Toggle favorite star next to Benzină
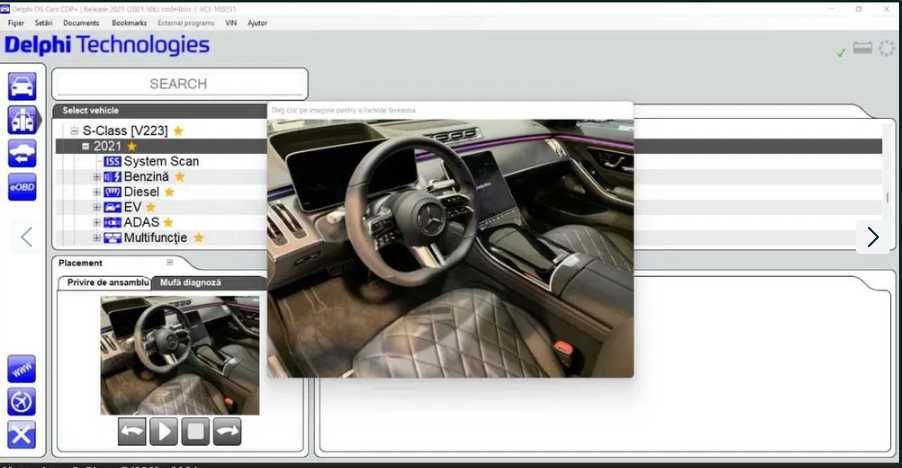Image resolution: width=902 pixels, height=468 pixels. tap(179, 177)
